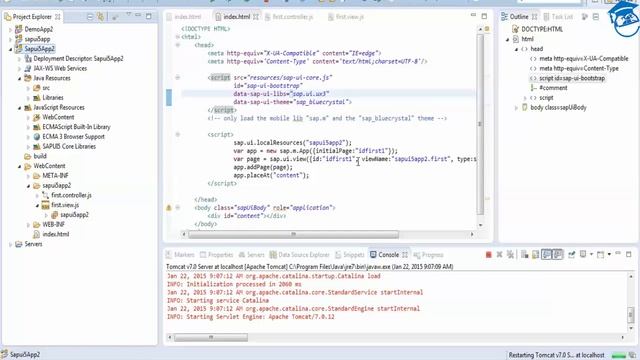The width and height of the screenshot is (640, 360).
Task: Select #comment node in Outline
Action: tap(553, 88)
